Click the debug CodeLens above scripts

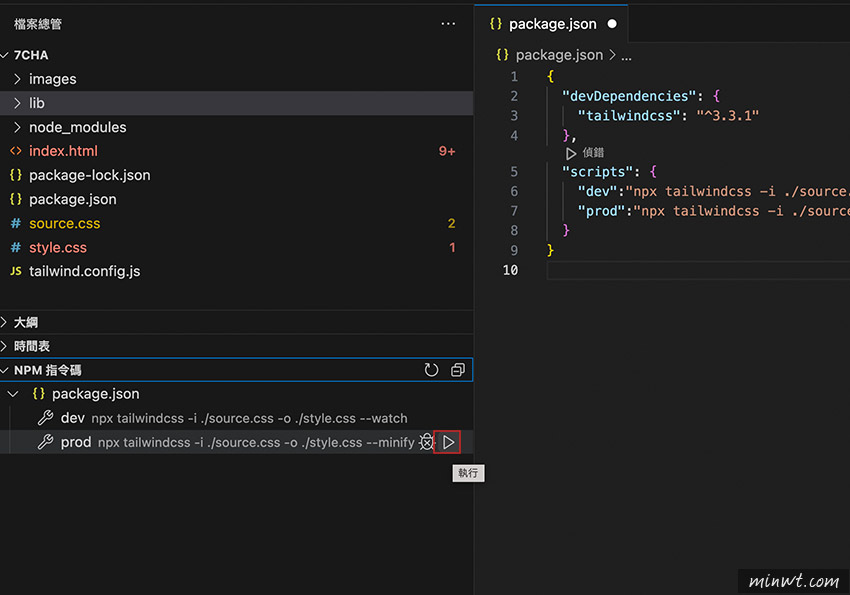pyautogui.click(x=585, y=153)
